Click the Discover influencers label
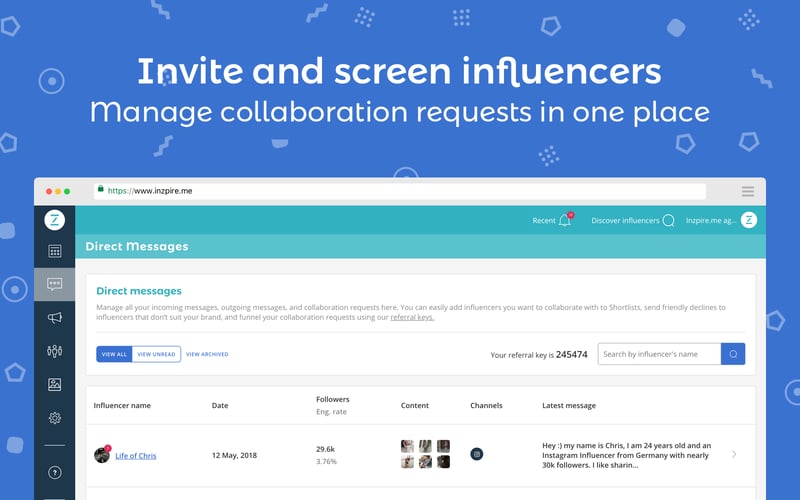Image resolution: width=800 pixels, height=500 pixels. [x=625, y=220]
